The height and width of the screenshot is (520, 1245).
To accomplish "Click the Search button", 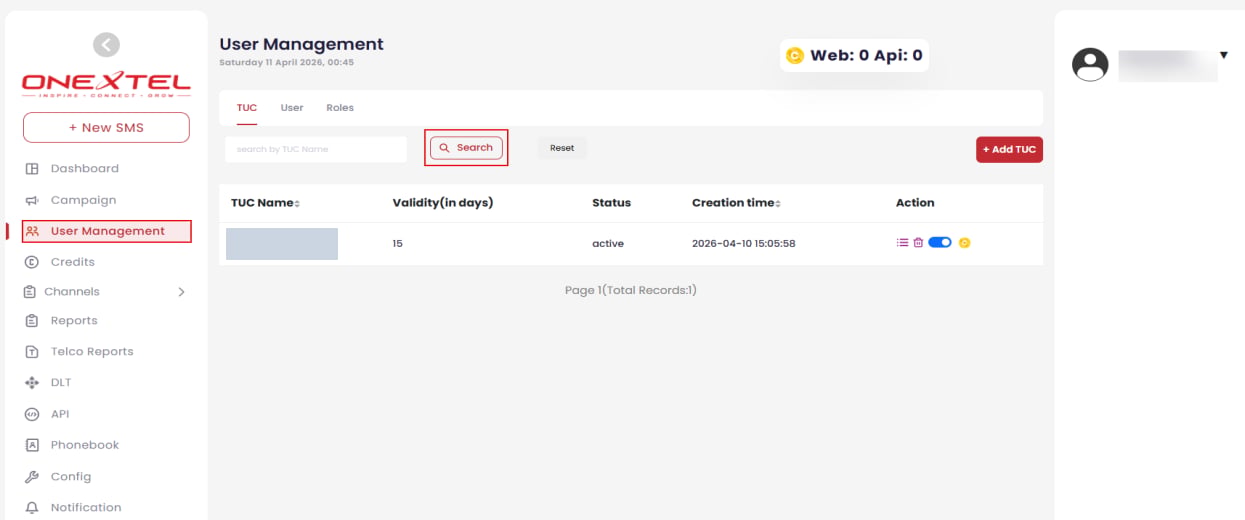I will point(466,148).
